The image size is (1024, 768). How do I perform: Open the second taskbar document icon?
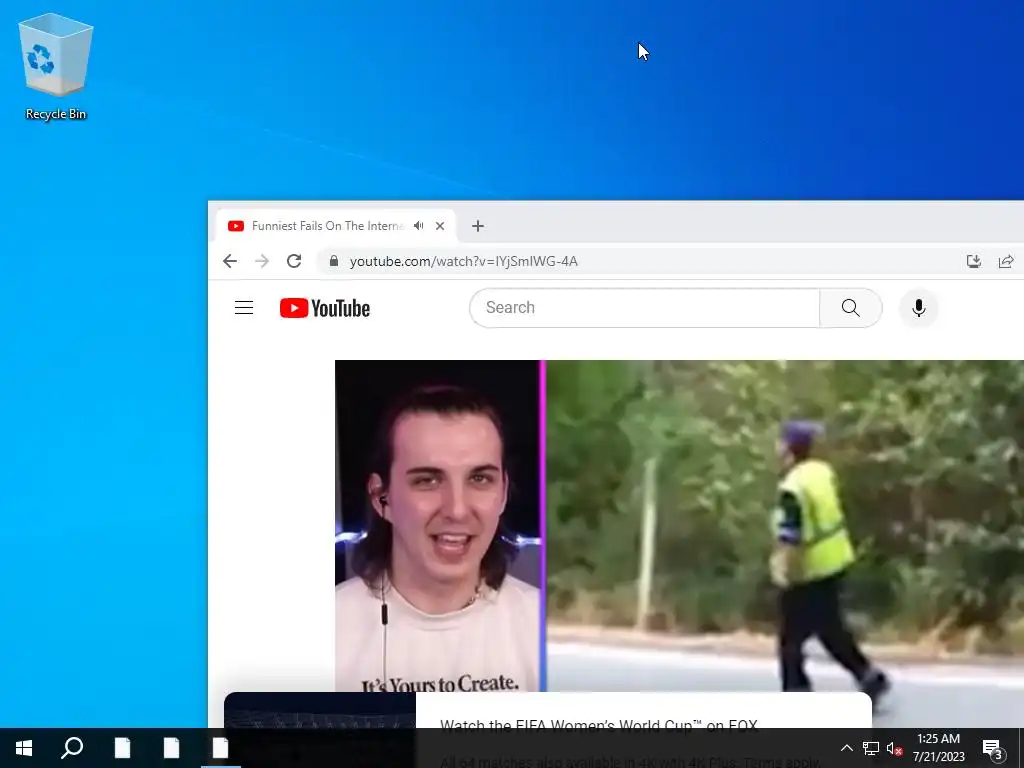[171, 748]
